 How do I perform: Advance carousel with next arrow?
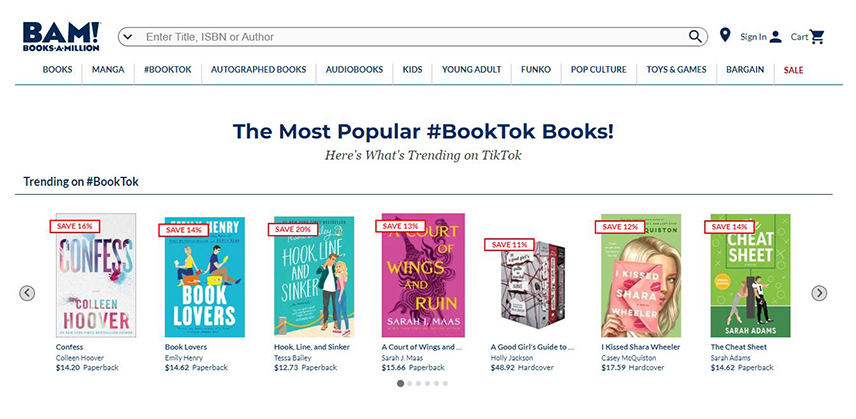point(819,293)
